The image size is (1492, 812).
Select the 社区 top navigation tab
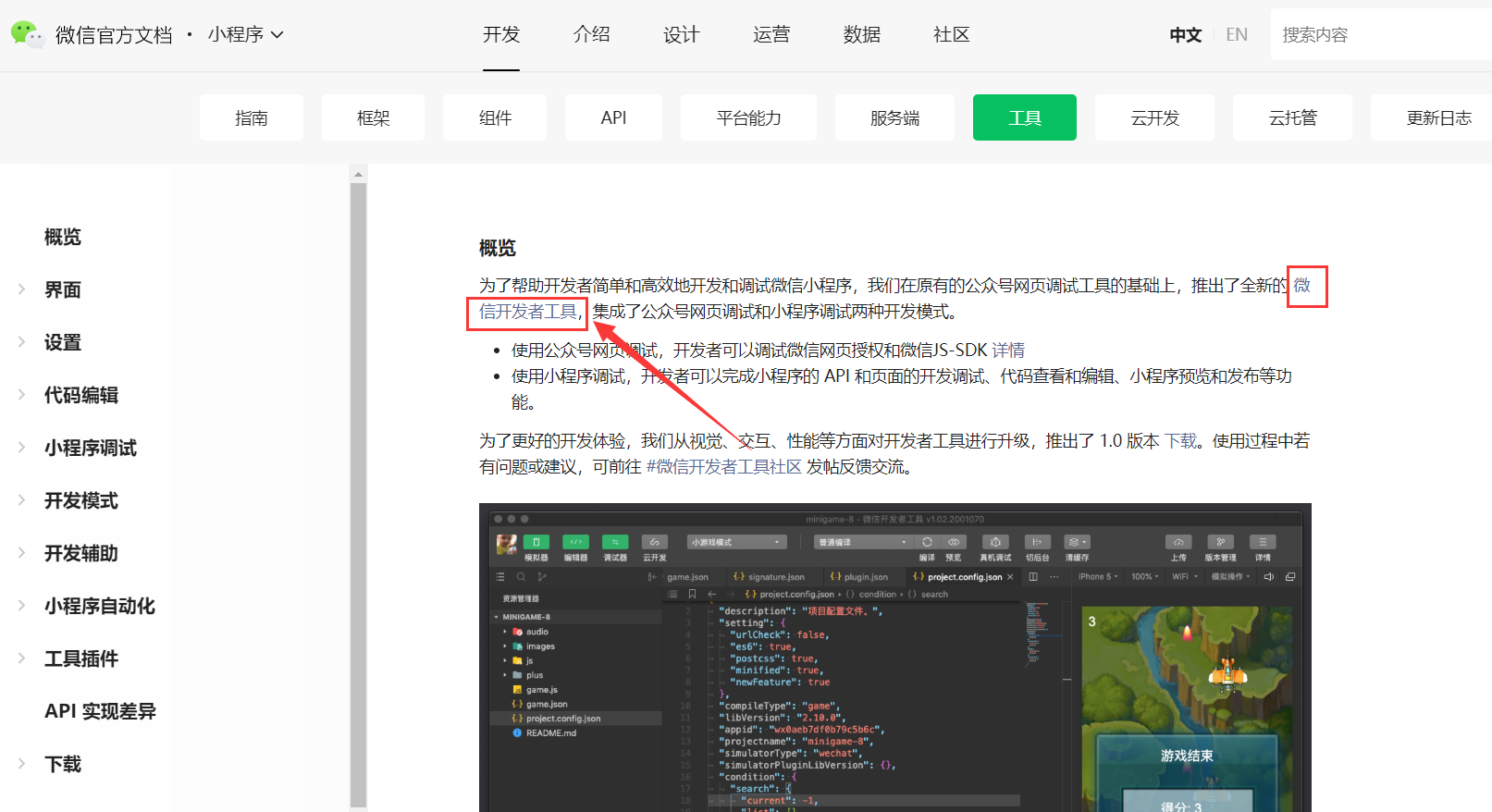click(x=952, y=35)
